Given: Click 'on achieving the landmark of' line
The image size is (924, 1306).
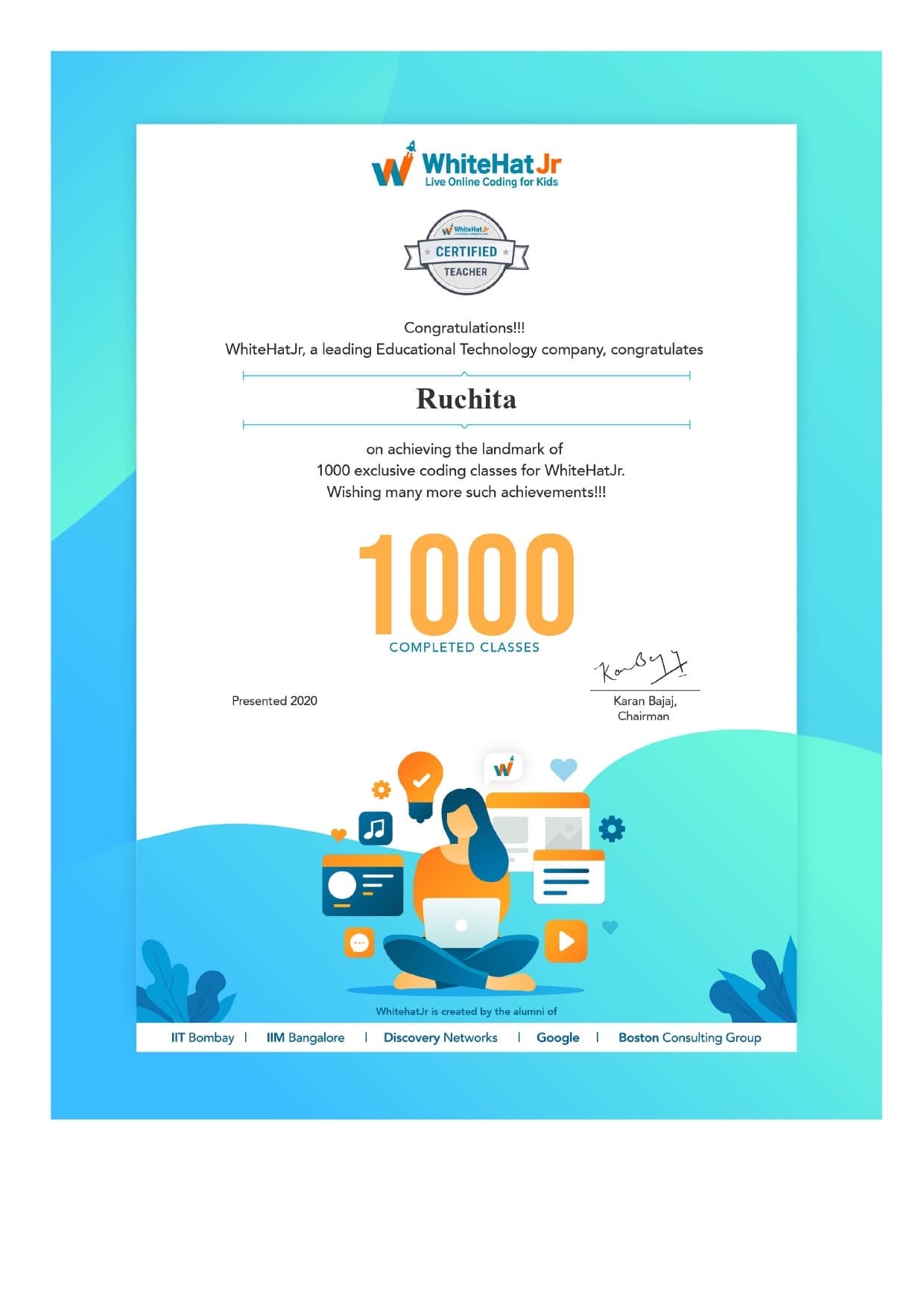Looking at the screenshot, I should pos(464,449).
